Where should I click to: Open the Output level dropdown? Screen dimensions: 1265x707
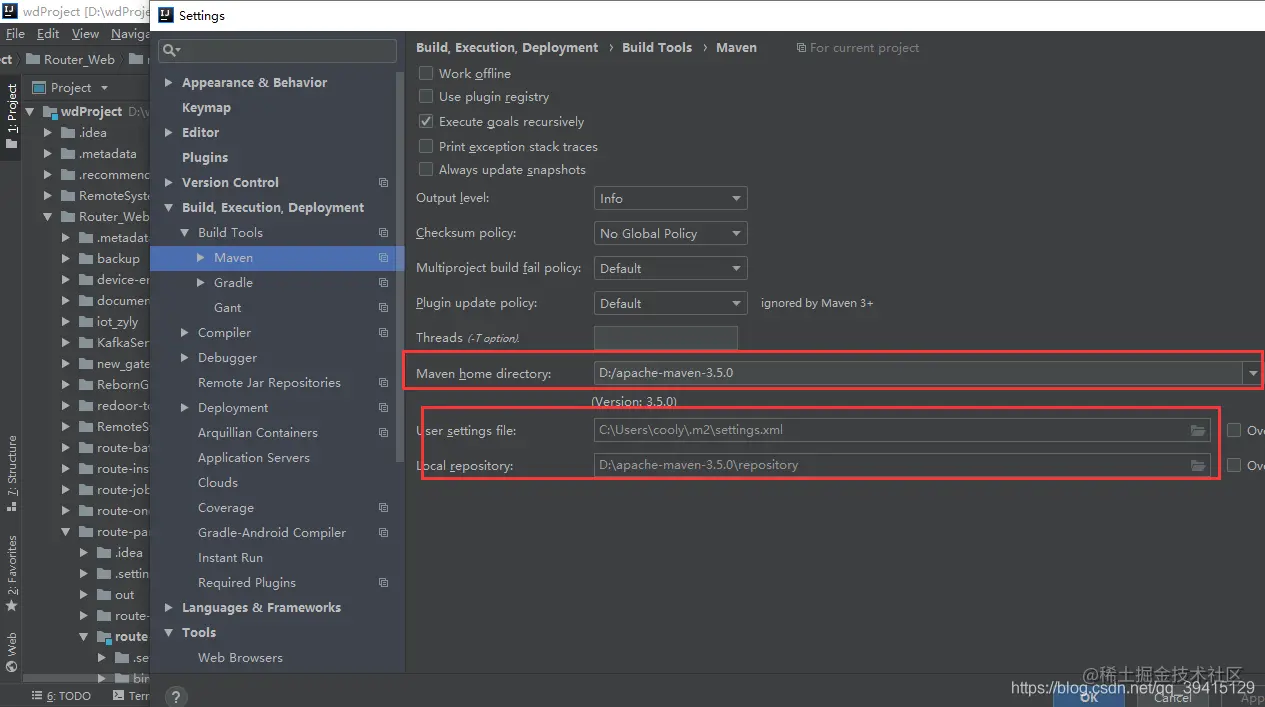point(670,199)
